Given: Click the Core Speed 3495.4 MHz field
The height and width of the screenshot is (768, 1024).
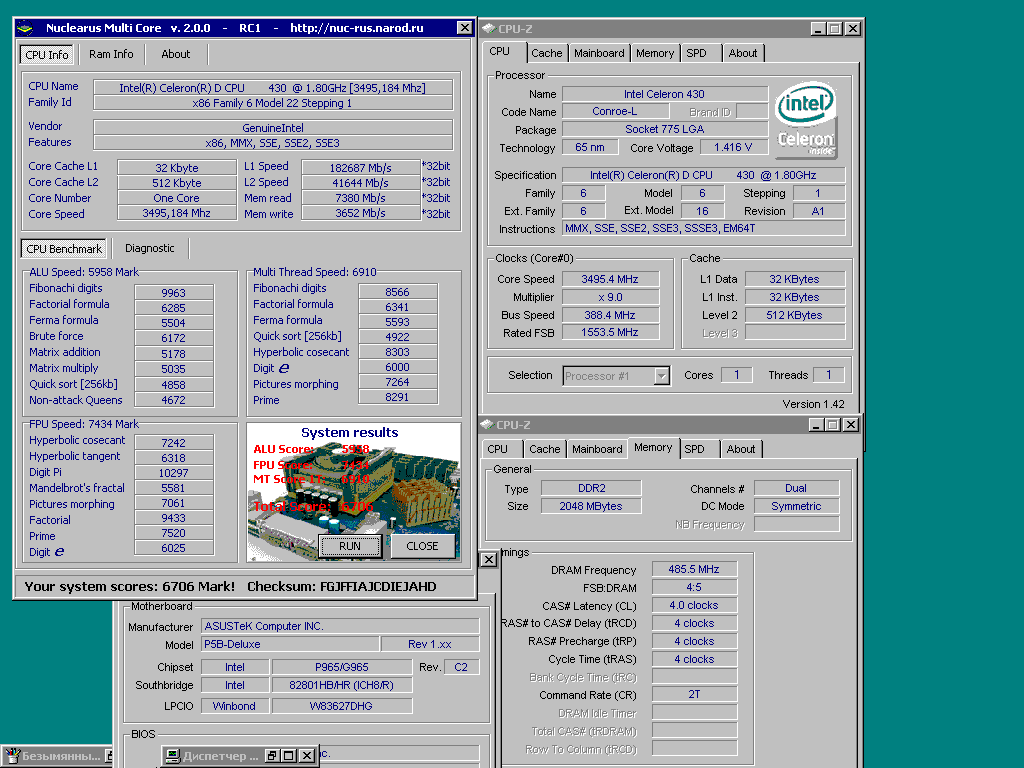Looking at the screenshot, I should [x=610, y=279].
